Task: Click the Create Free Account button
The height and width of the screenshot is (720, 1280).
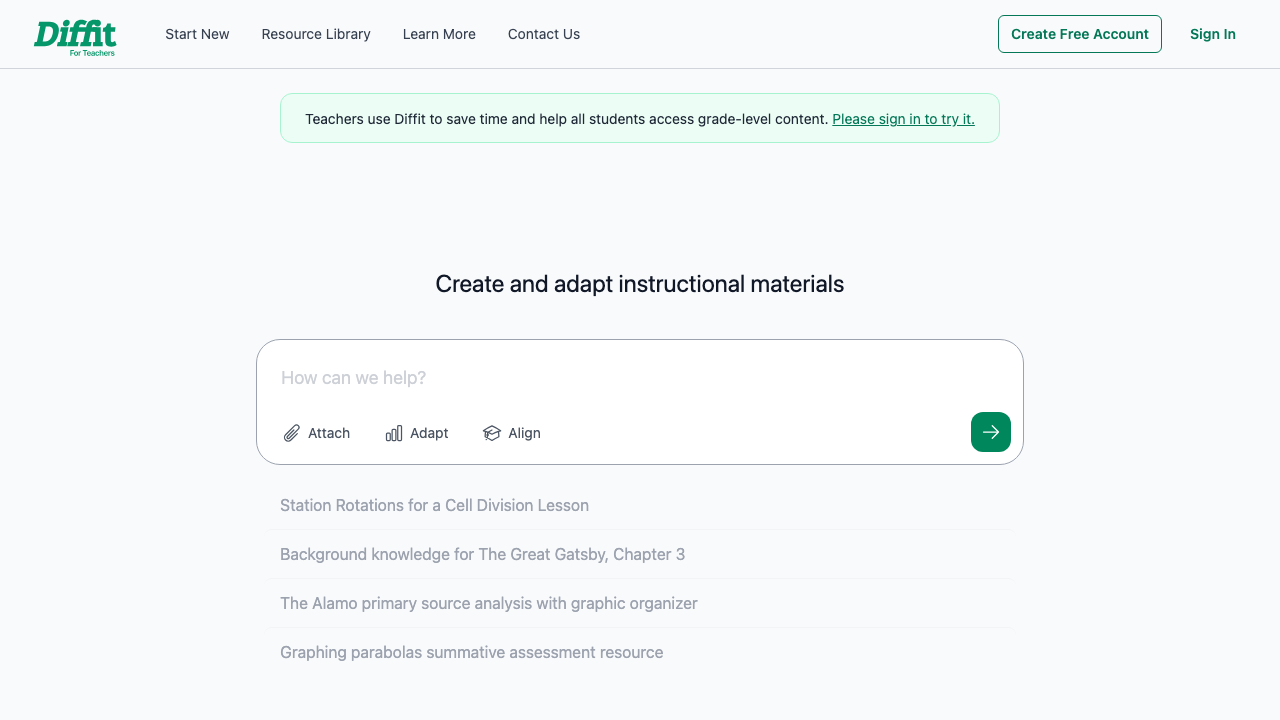Action: 1079,34
